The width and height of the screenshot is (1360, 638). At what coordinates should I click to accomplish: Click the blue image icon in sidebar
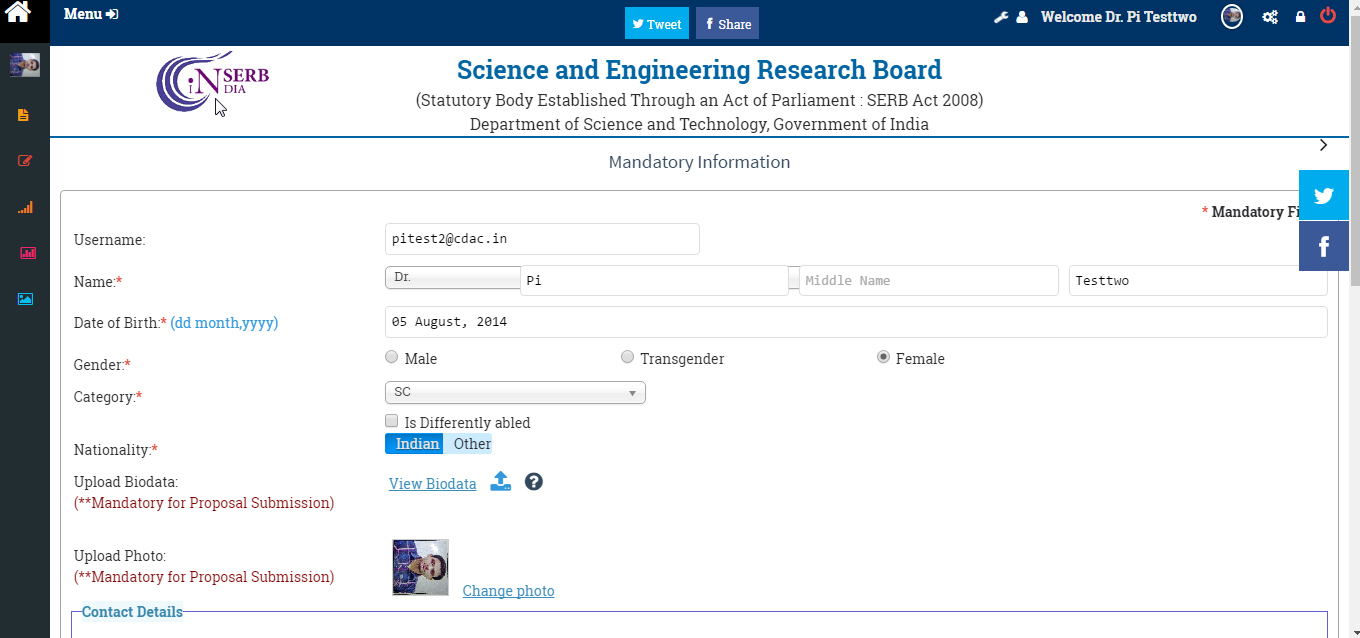25,299
